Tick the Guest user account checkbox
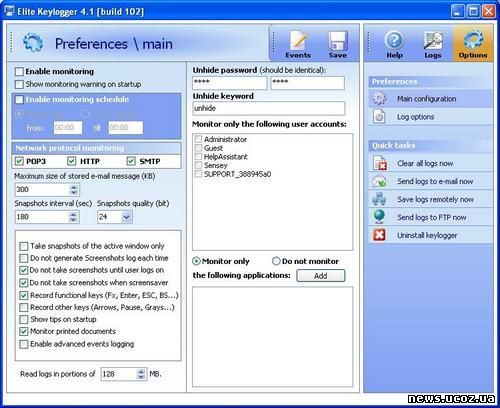 click(x=198, y=148)
